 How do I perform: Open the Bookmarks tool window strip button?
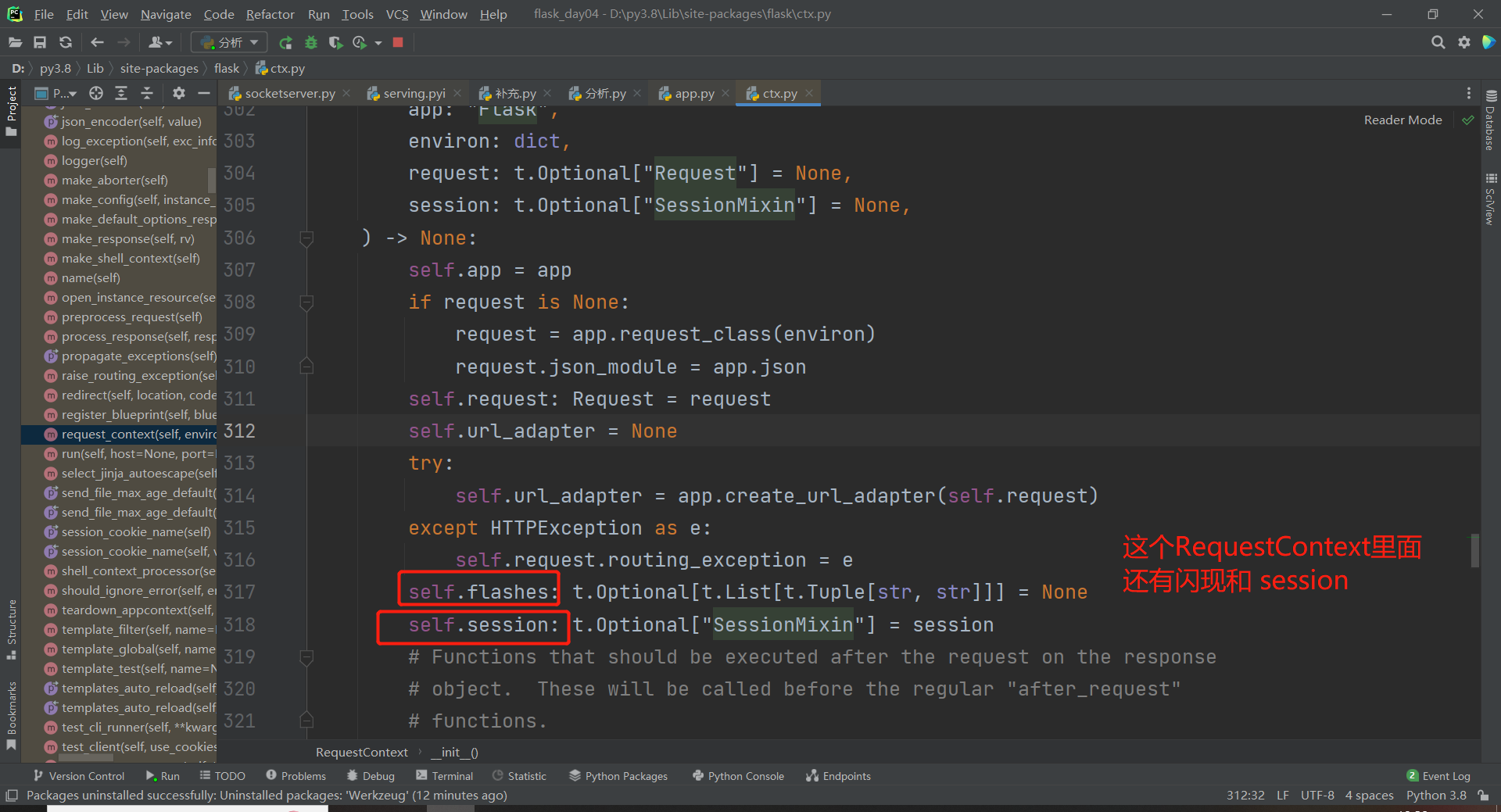[x=11, y=715]
